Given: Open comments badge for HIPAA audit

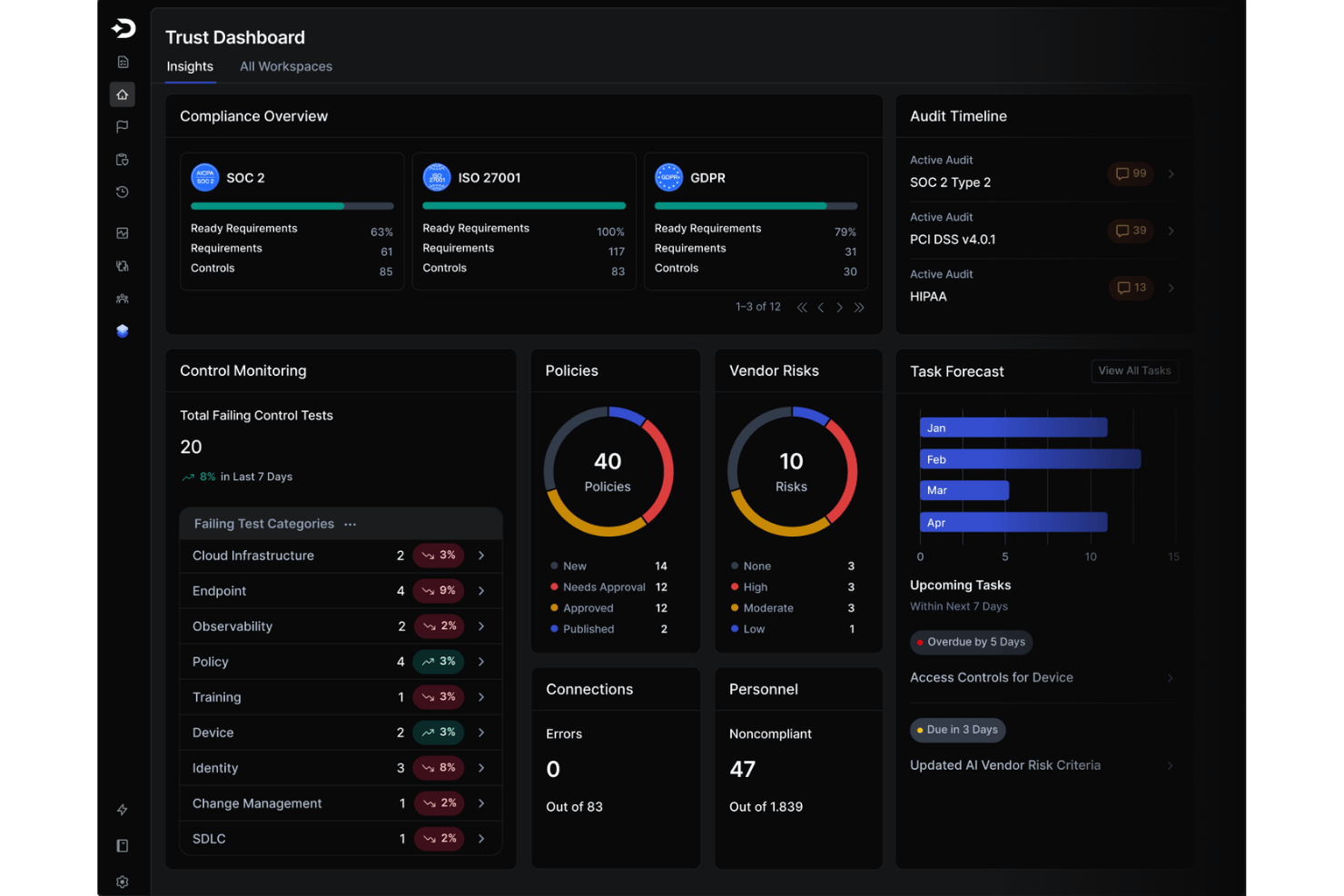Looking at the screenshot, I should click(x=1132, y=288).
